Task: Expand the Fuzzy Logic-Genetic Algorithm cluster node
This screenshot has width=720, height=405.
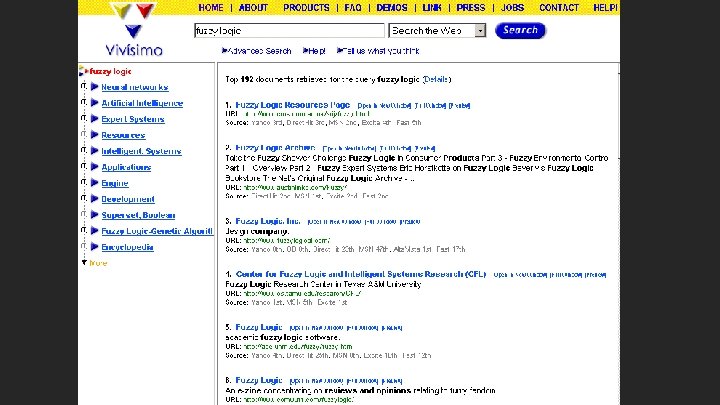Action: (84, 230)
